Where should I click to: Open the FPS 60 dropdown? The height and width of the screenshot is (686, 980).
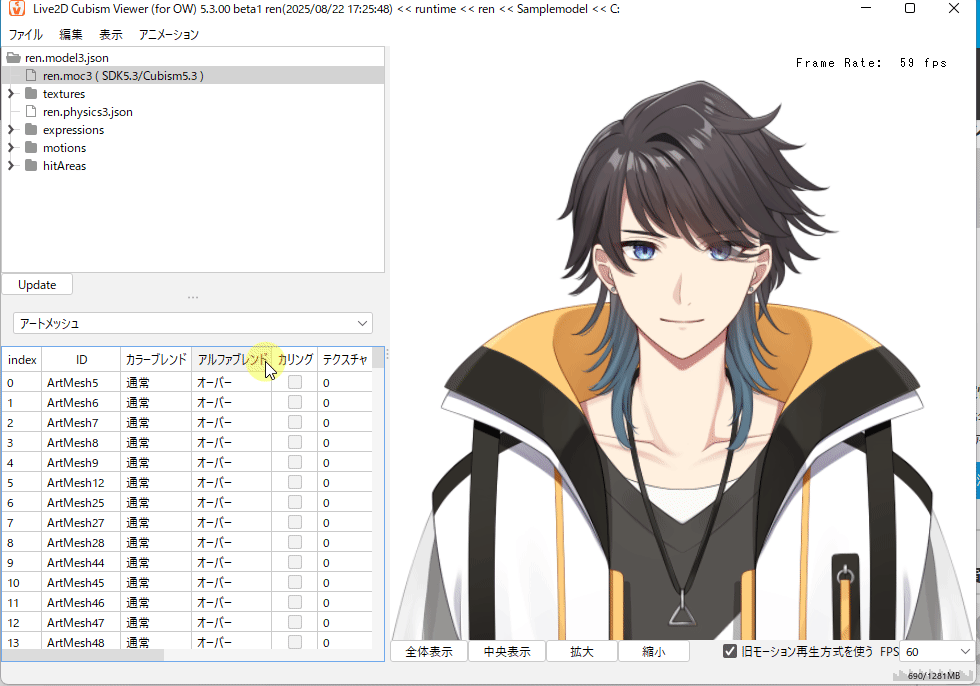[x=937, y=652]
